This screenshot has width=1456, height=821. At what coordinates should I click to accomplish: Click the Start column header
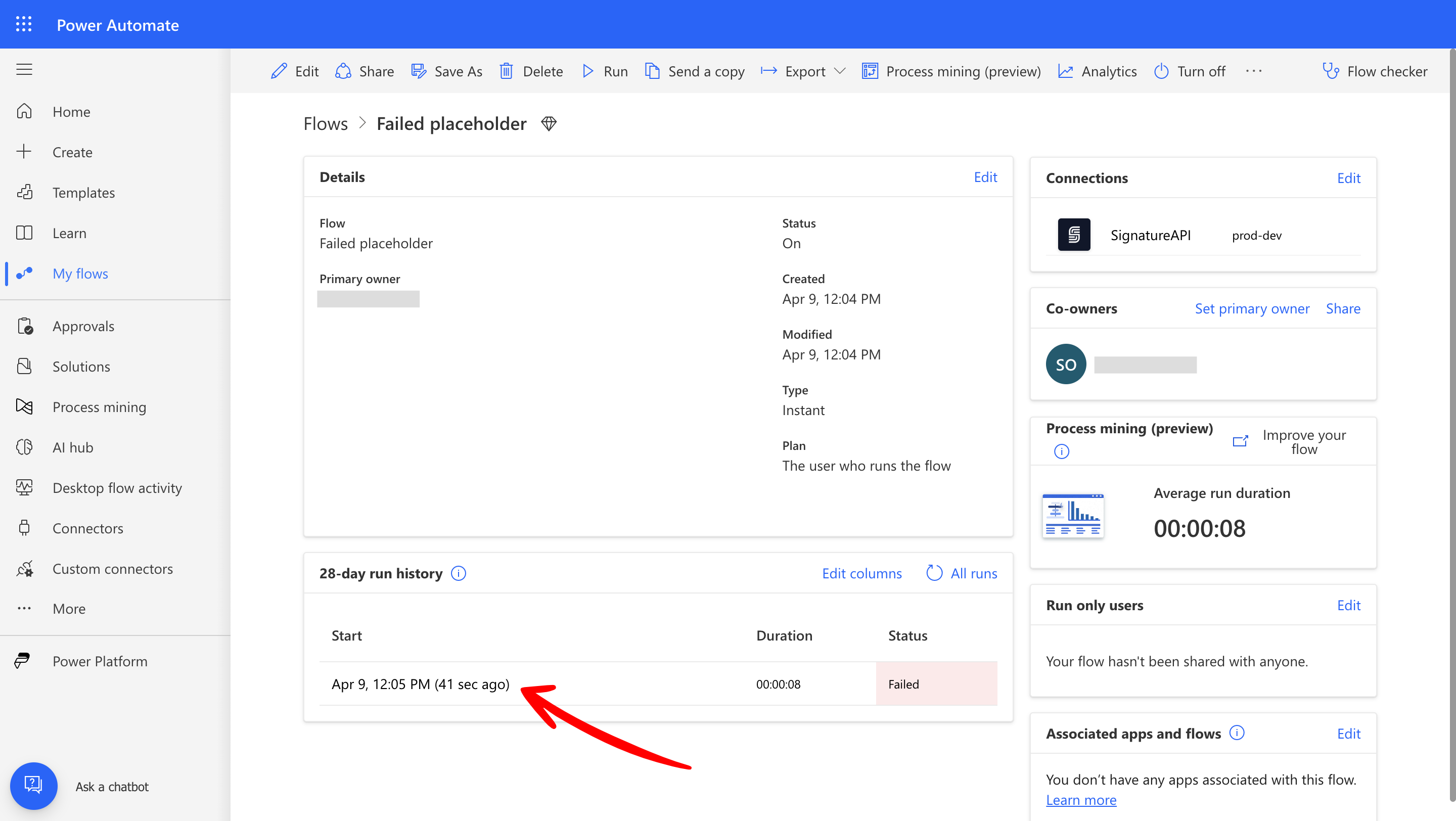coord(346,635)
